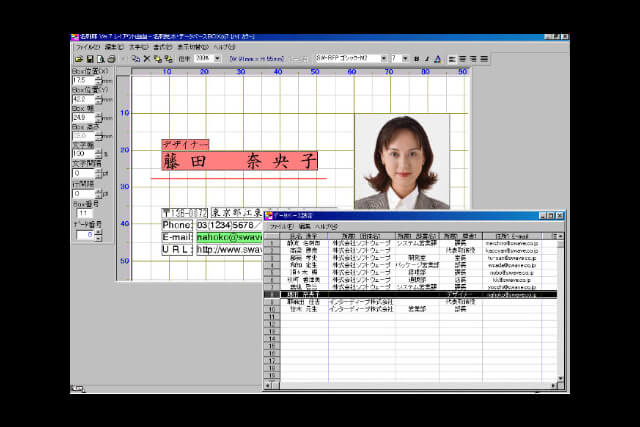Open the 文字 menu
This screenshot has height=427, width=640.
tap(138, 47)
